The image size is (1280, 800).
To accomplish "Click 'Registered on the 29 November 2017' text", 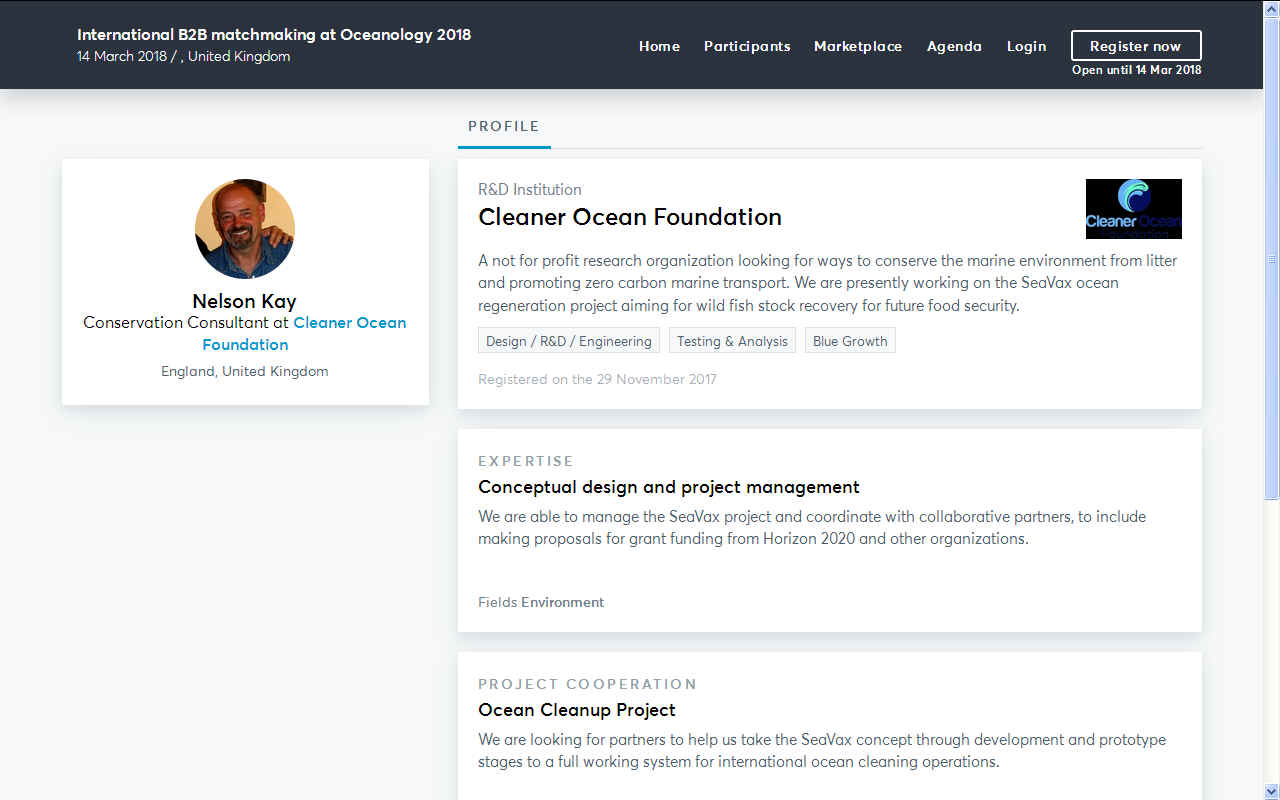I will tap(597, 379).
